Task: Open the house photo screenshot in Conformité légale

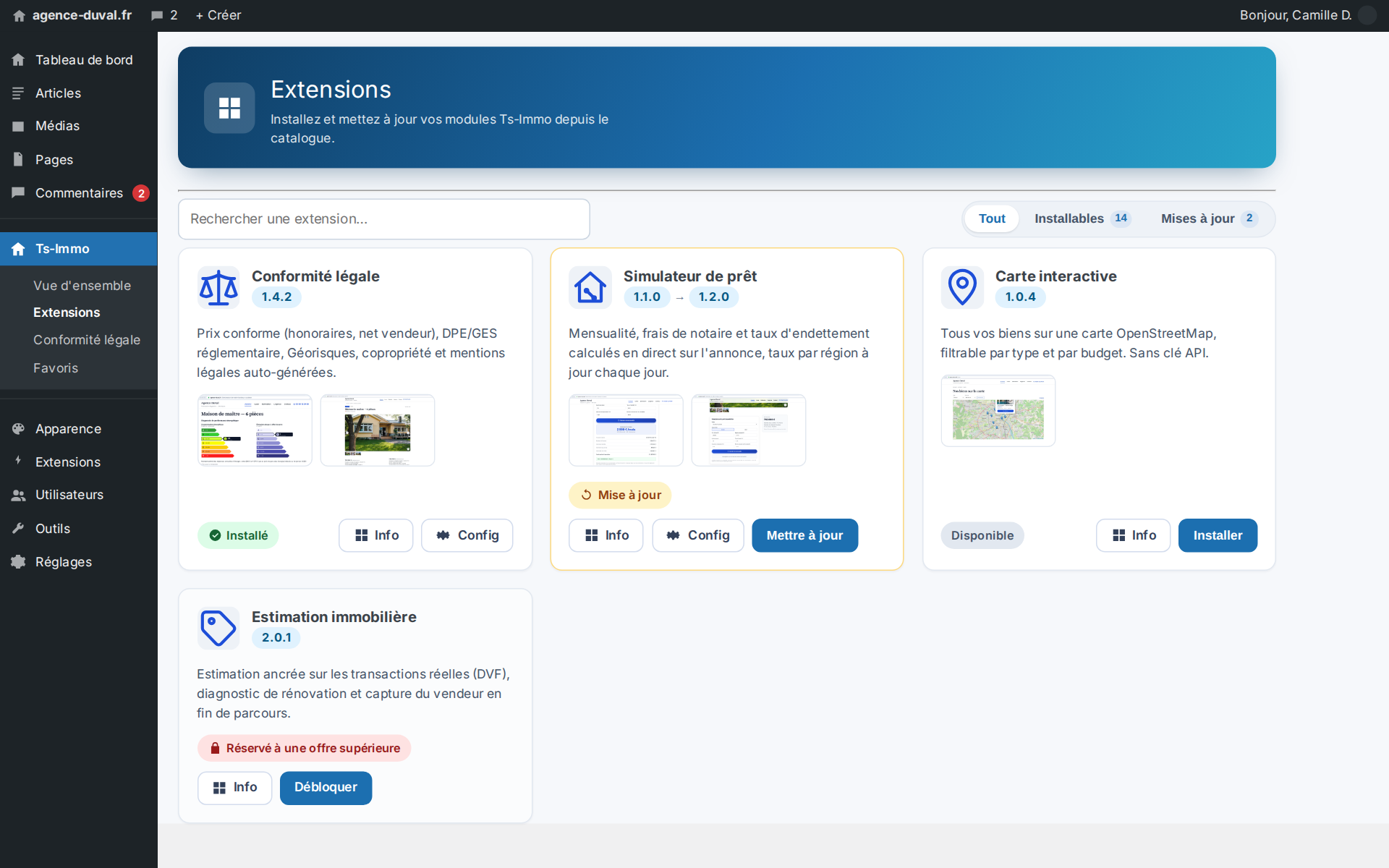Action: [378, 430]
